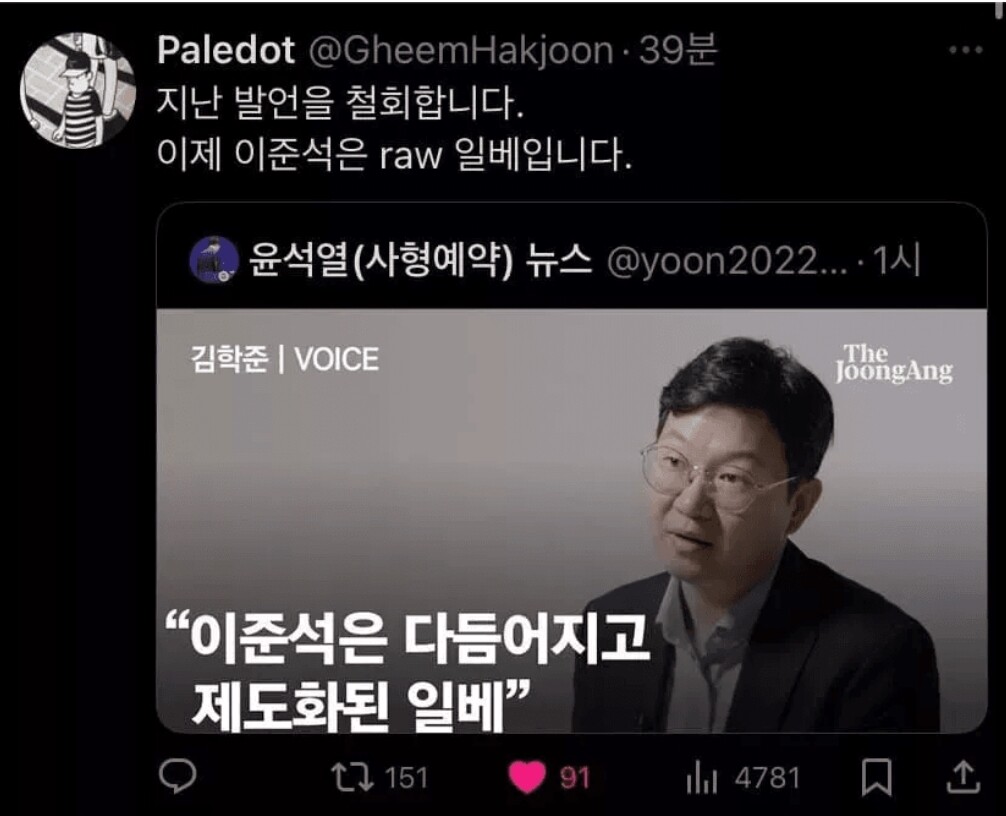Unlike the post via pink heart
The width and height of the screenshot is (1006, 816).
[527, 777]
